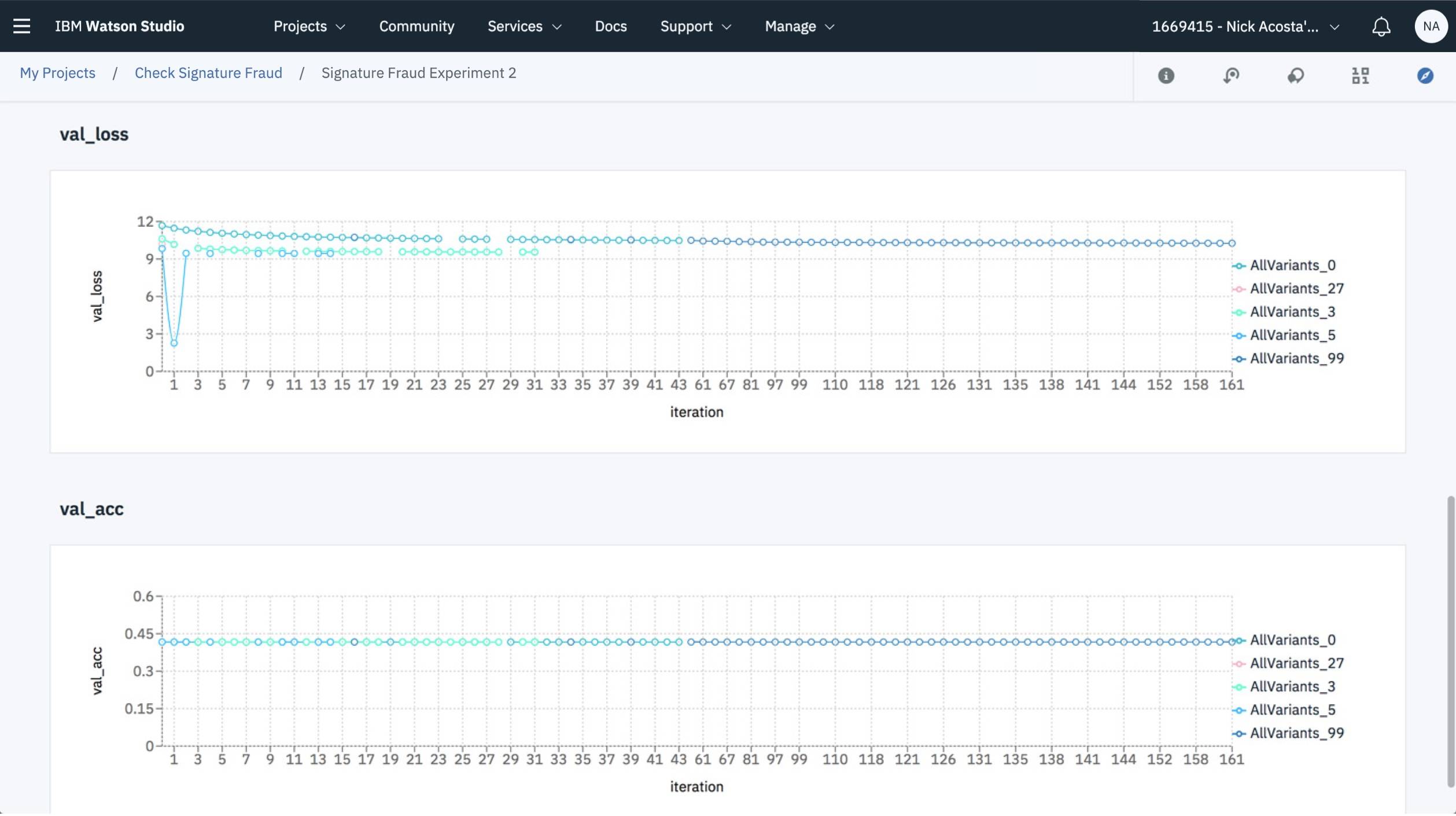Toggle AllVariants_99 in val_acc legend
The image size is (1456, 816).
(1288, 733)
